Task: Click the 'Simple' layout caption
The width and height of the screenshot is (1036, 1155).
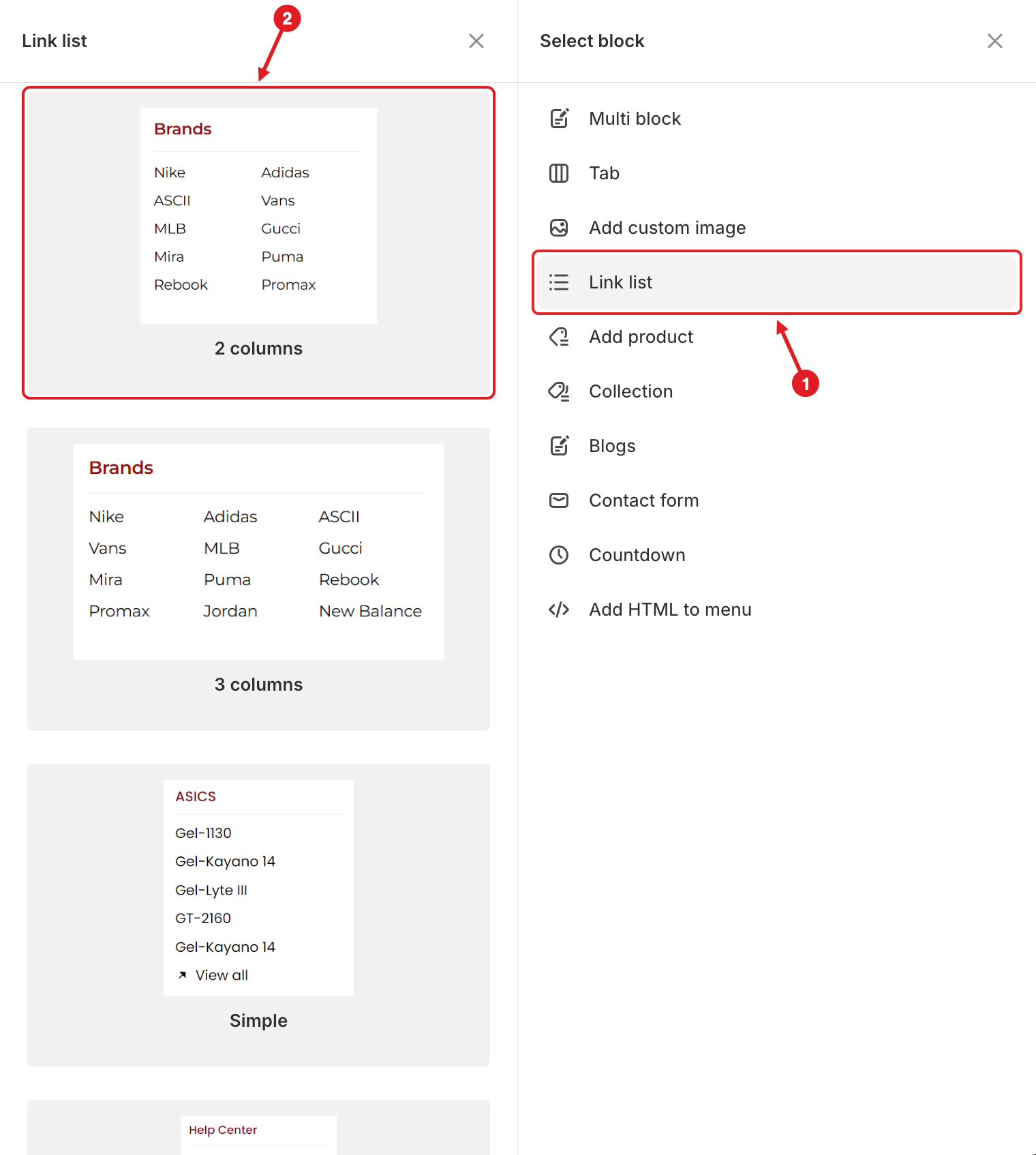Action: click(x=258, y=1021)
